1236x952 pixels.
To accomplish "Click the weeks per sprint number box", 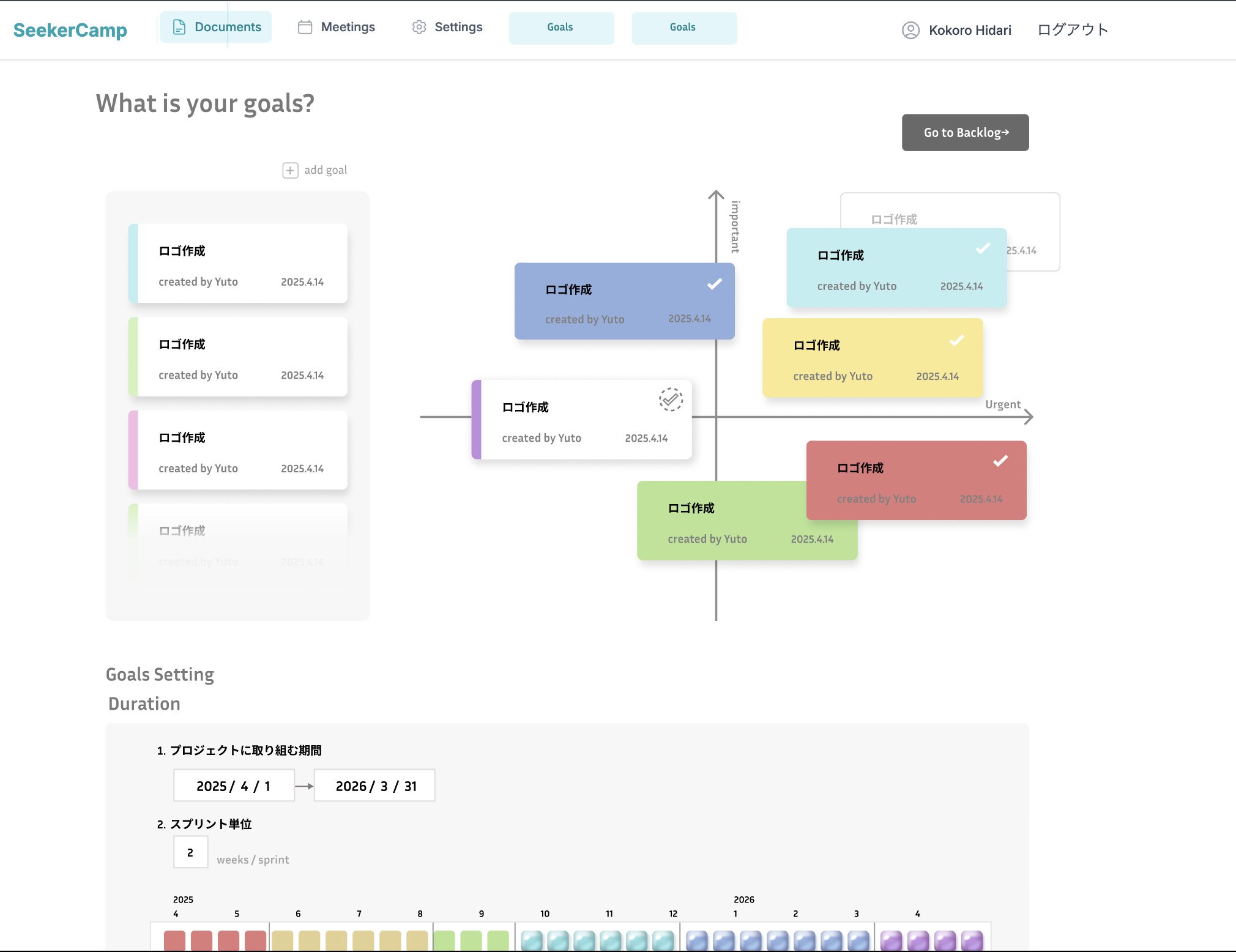I will (190, 852).
